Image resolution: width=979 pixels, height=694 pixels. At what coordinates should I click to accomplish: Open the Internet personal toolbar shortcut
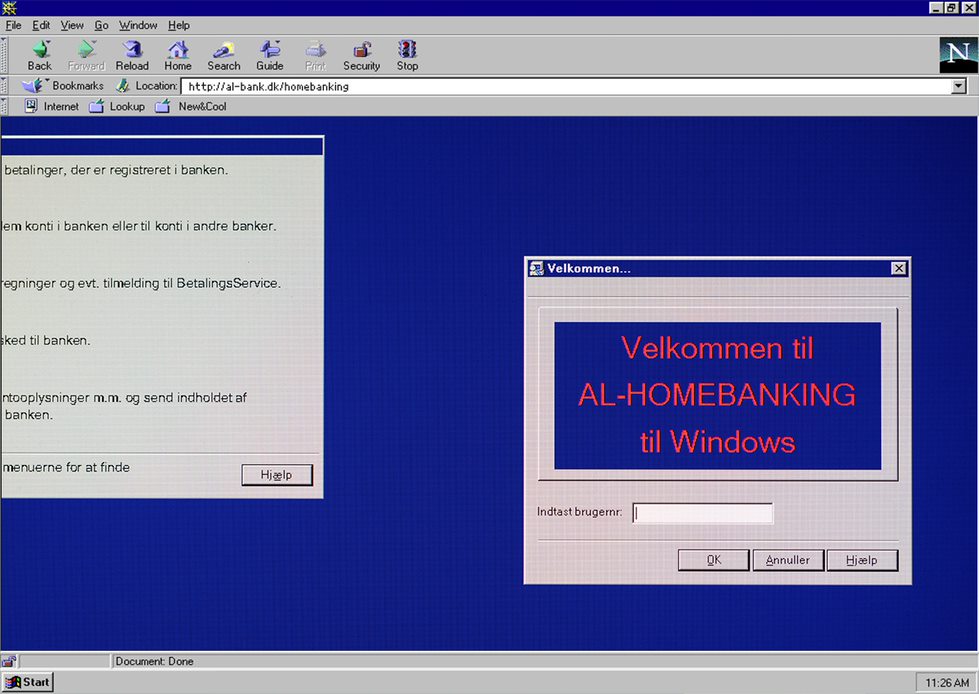click(52, 106)
